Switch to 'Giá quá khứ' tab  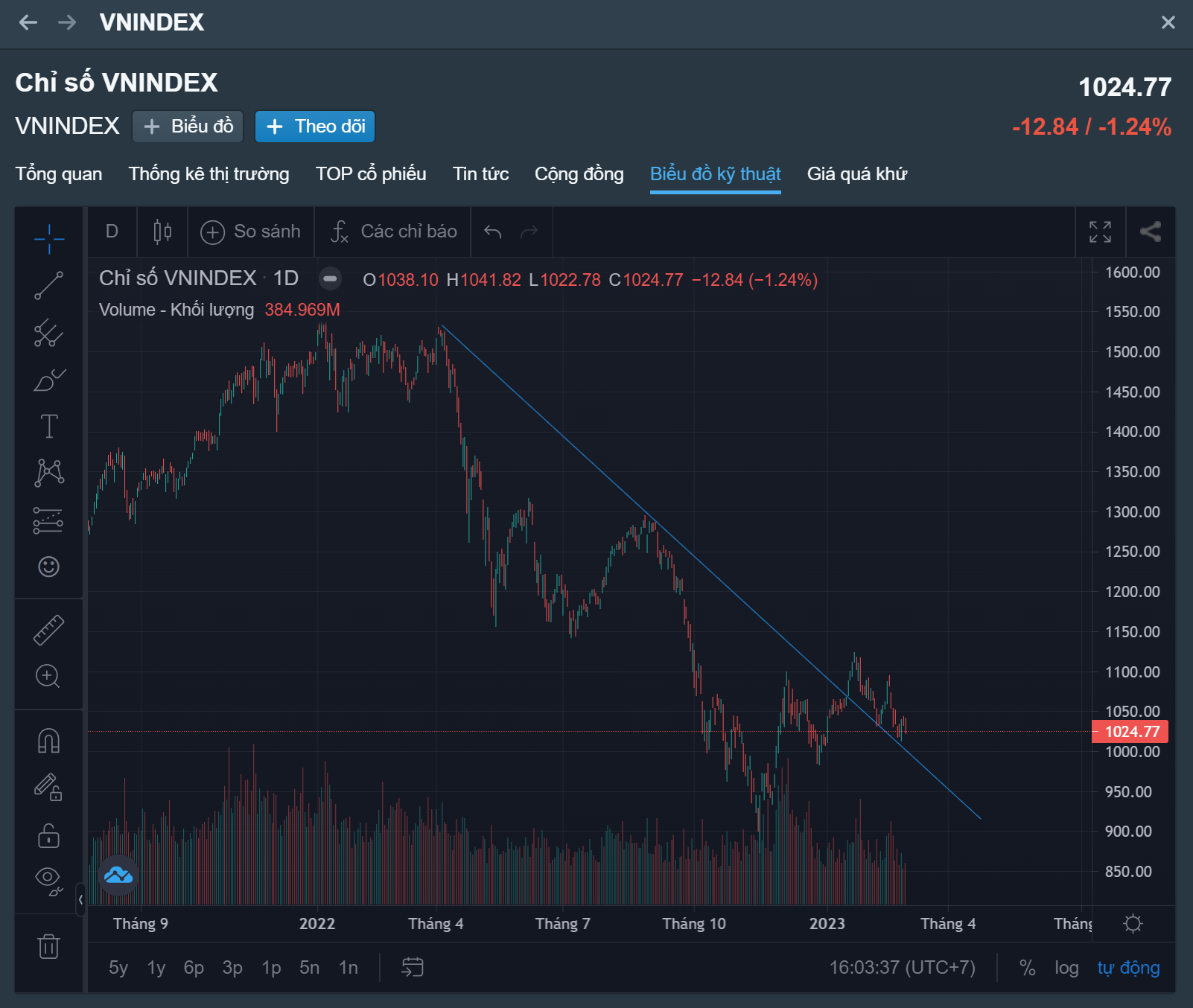click(856, 174)
